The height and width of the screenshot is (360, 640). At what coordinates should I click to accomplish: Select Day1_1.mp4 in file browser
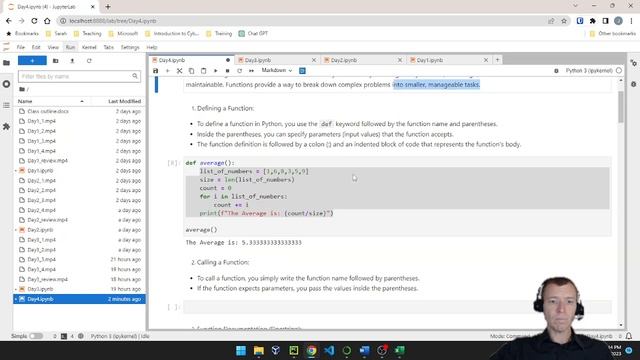79,121
